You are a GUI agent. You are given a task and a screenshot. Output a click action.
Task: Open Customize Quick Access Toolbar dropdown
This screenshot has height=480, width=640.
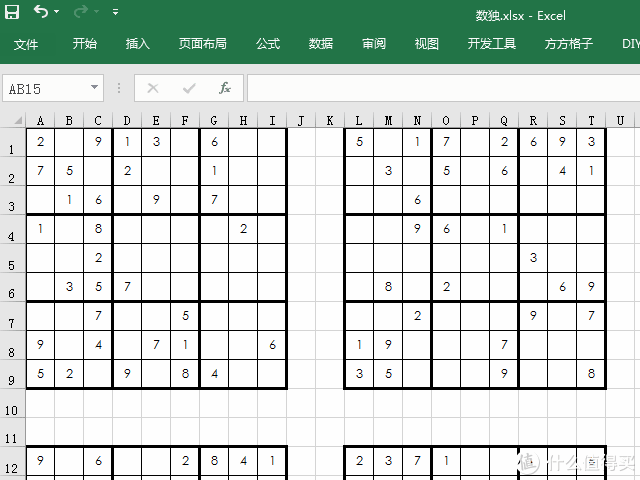(x=116, y=12)
